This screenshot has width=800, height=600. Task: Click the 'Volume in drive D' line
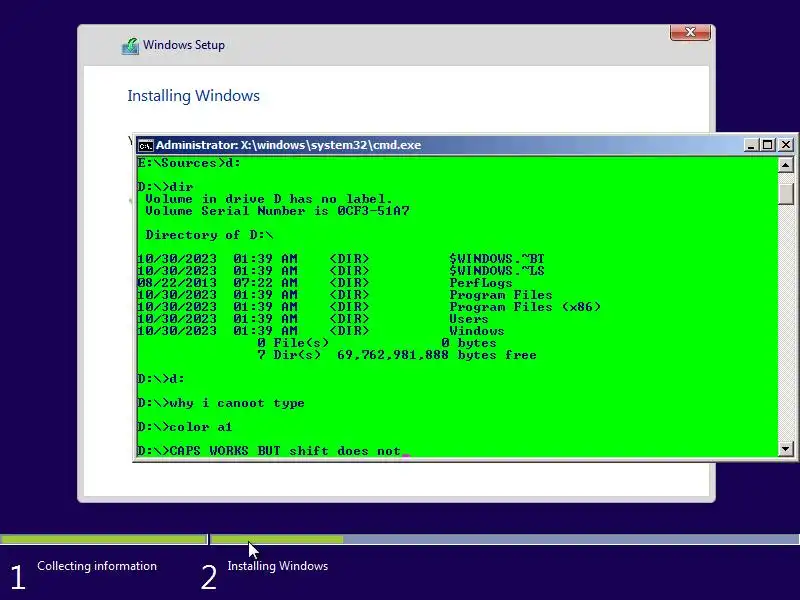click(x=269, y=198)
